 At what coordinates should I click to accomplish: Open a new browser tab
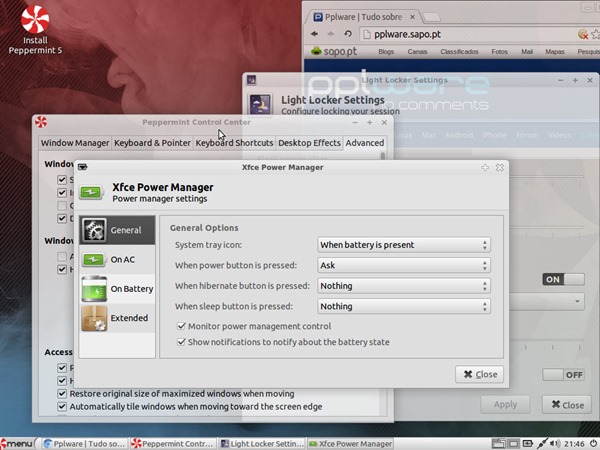pyautogui.click(x=432, y=17)
